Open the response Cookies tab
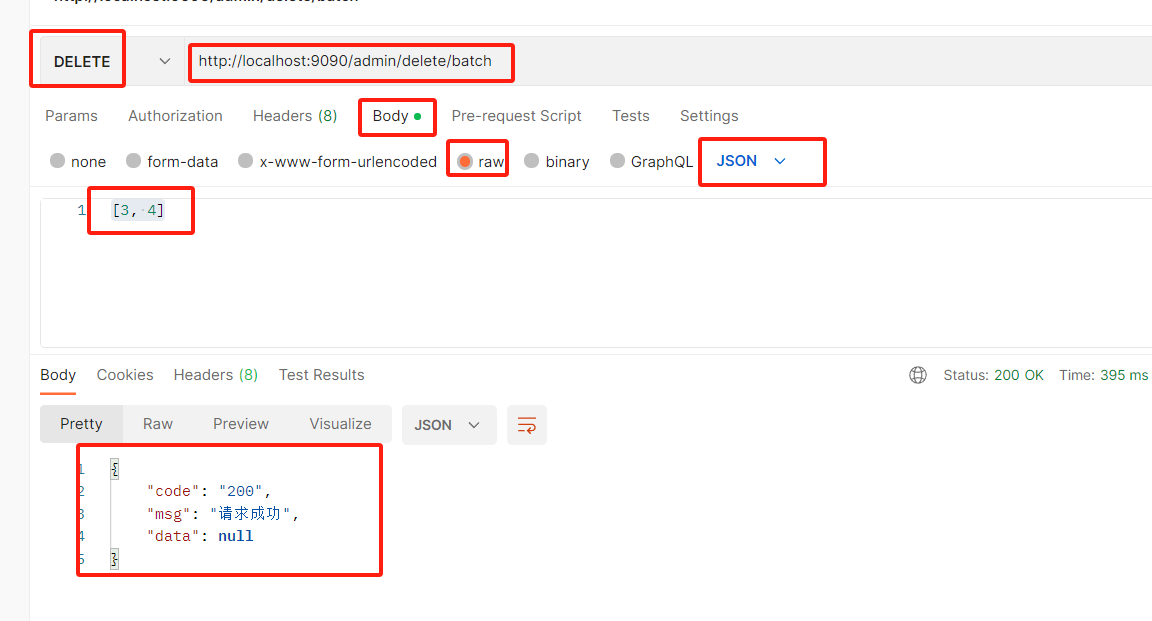The width and height of the screenshot is (1152, 621). point(125,375)
